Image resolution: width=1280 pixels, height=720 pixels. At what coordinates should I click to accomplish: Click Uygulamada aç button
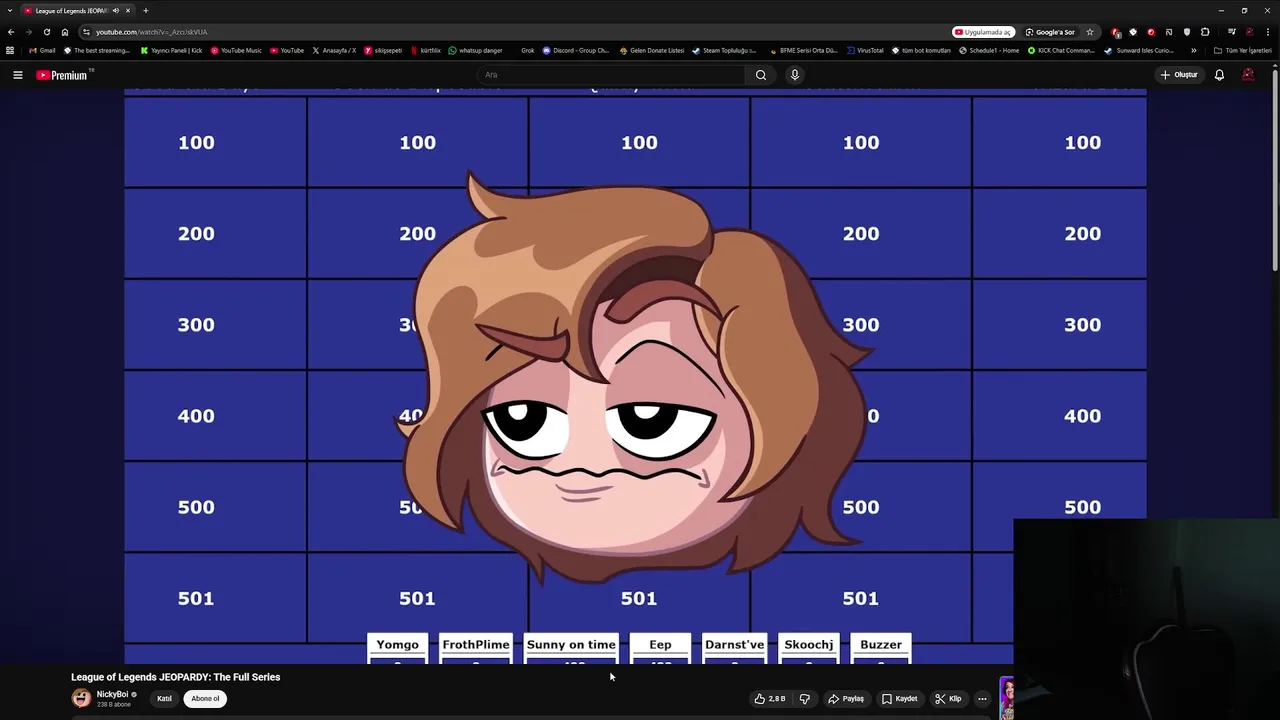pyautogui.click(x=983, y=32)
